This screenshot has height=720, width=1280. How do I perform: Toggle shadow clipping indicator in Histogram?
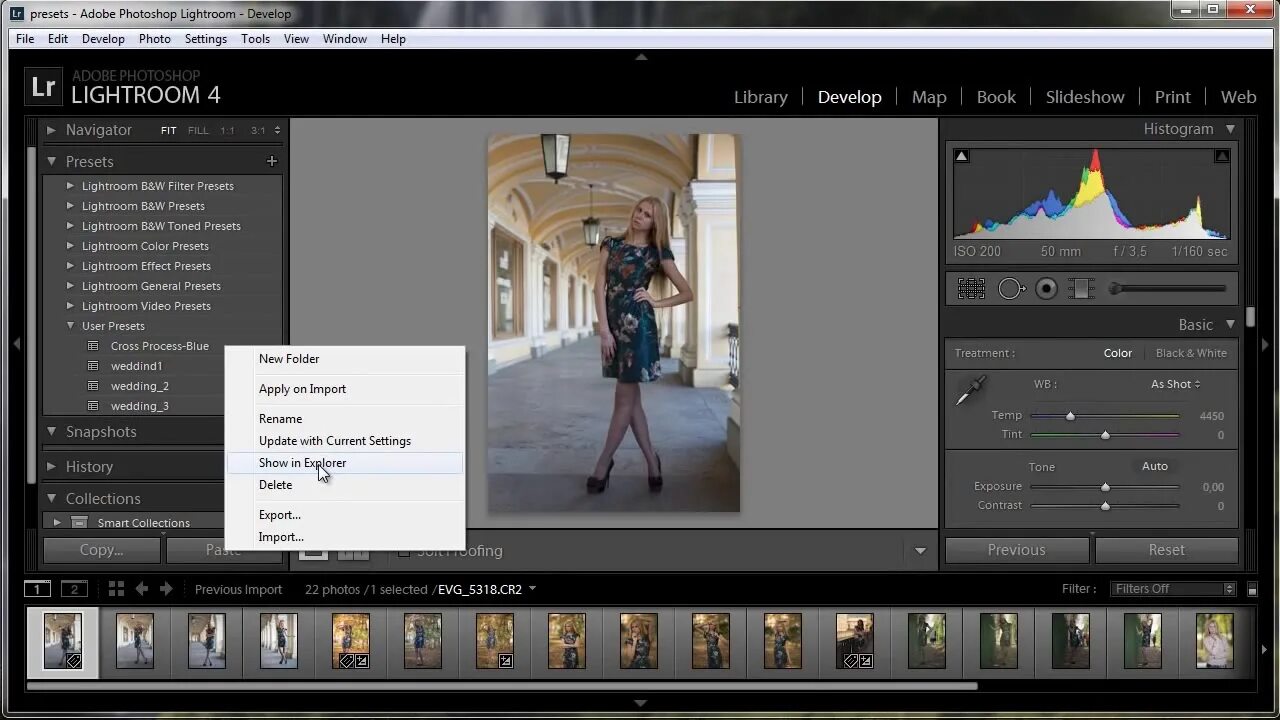coord(961,156)
